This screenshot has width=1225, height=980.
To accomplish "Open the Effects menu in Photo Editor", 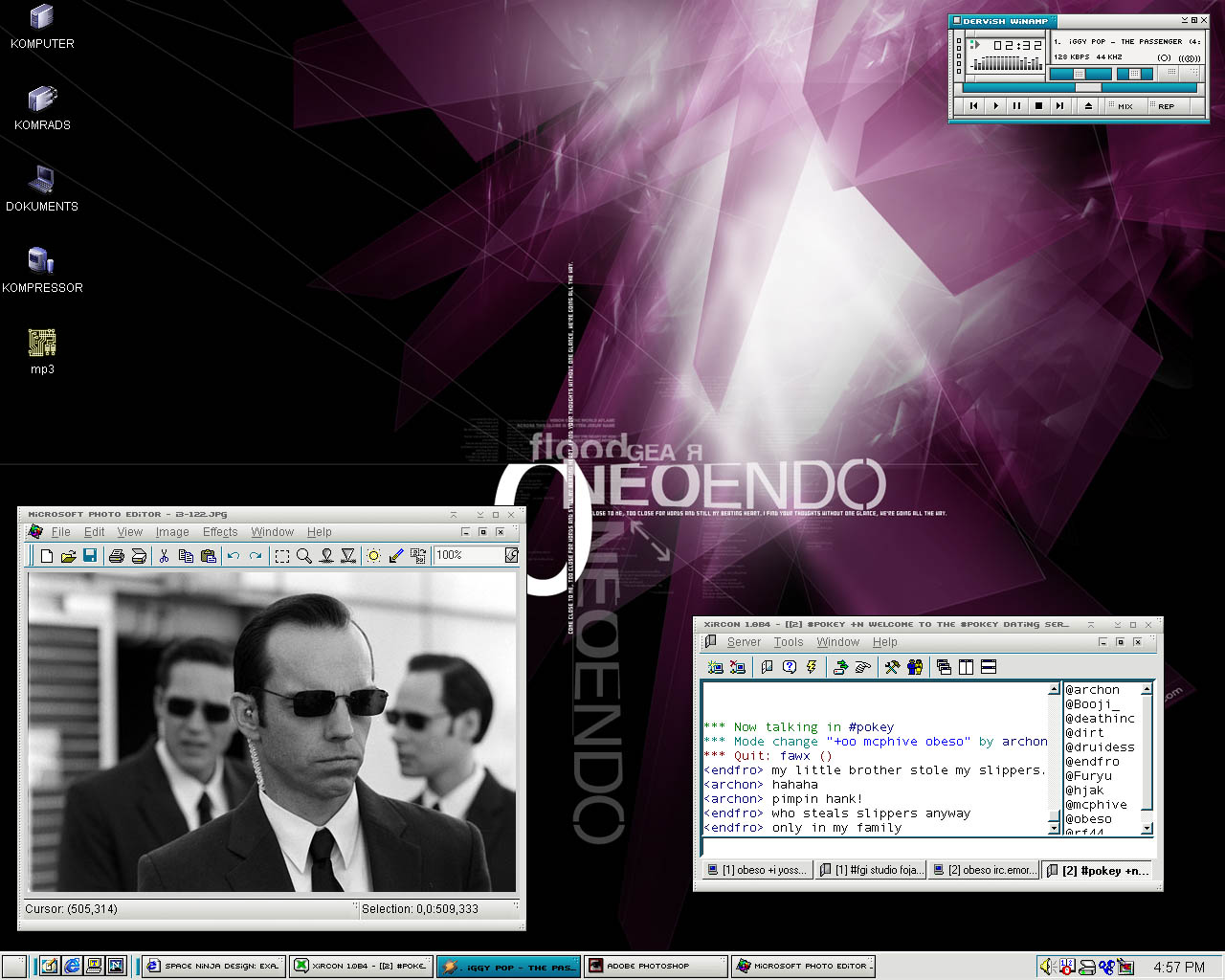I will 219,532.
